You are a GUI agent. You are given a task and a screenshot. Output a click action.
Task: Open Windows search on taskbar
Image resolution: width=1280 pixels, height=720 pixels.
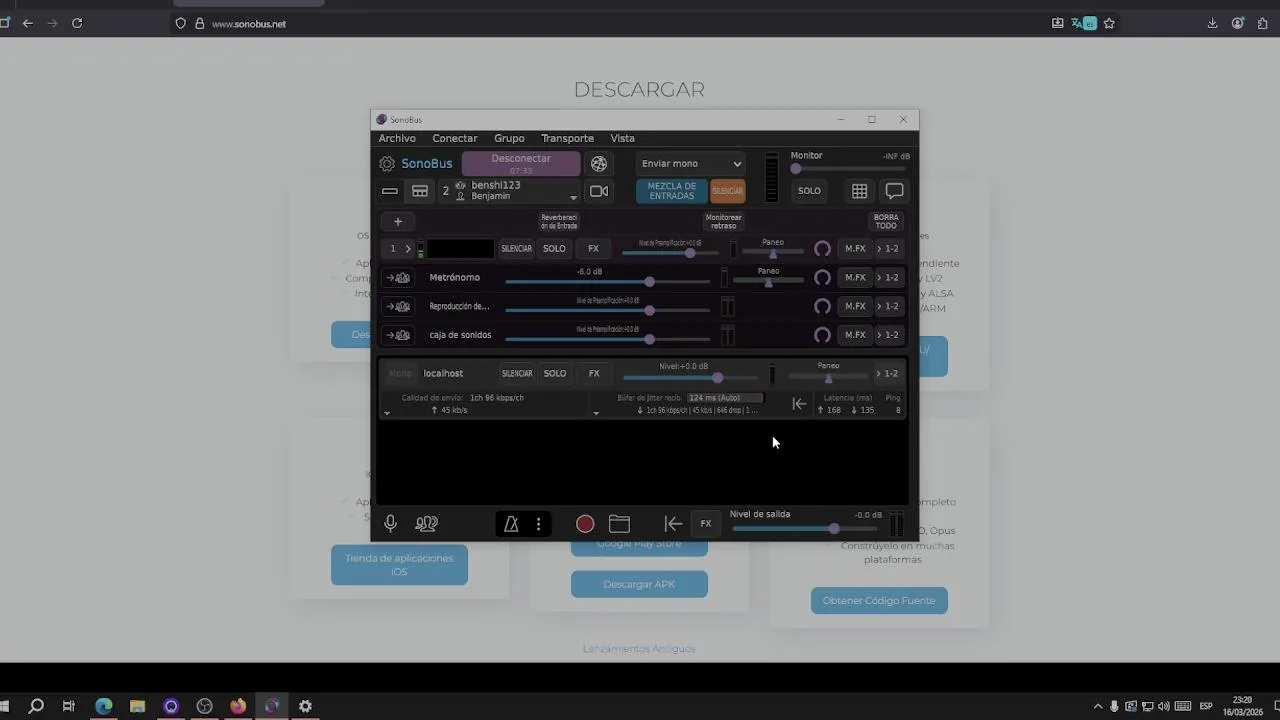click(x=36, y=706)
